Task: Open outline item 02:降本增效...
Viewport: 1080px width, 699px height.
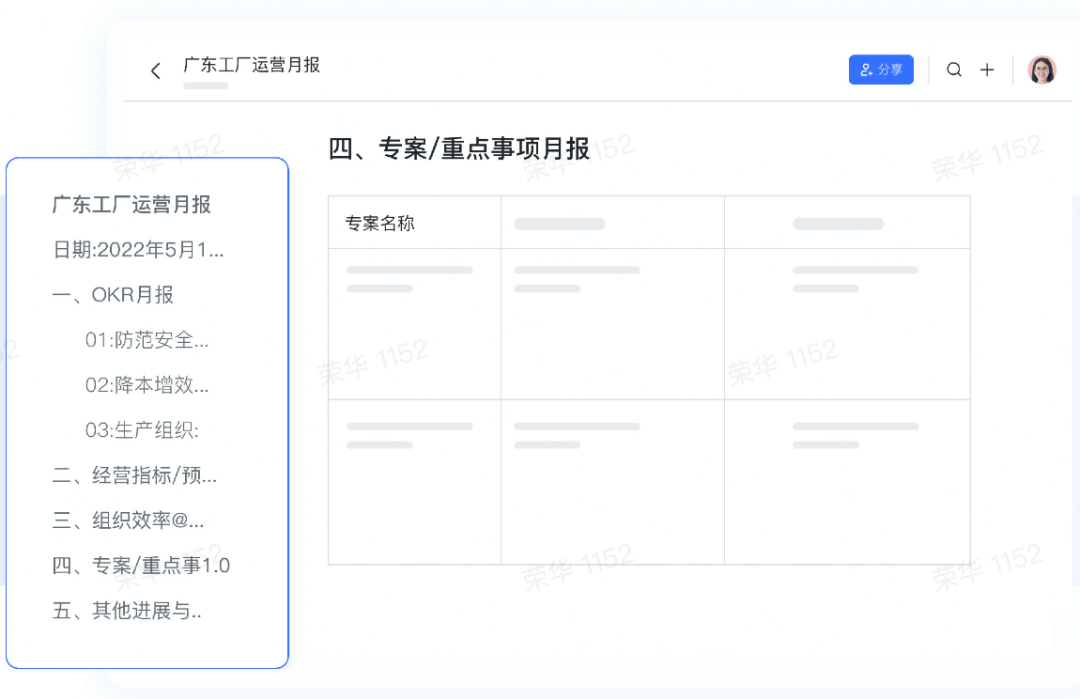Action: coord(147,385)
